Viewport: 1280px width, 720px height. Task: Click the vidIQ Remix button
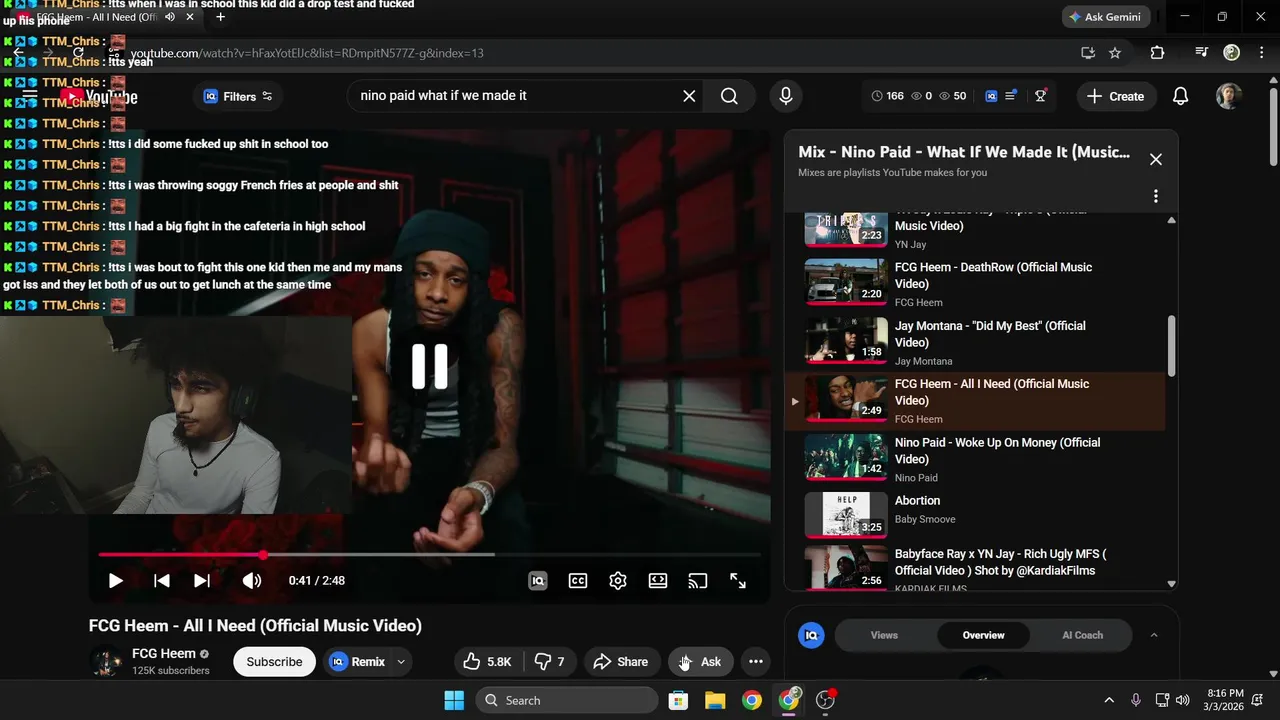click(358, 662)
